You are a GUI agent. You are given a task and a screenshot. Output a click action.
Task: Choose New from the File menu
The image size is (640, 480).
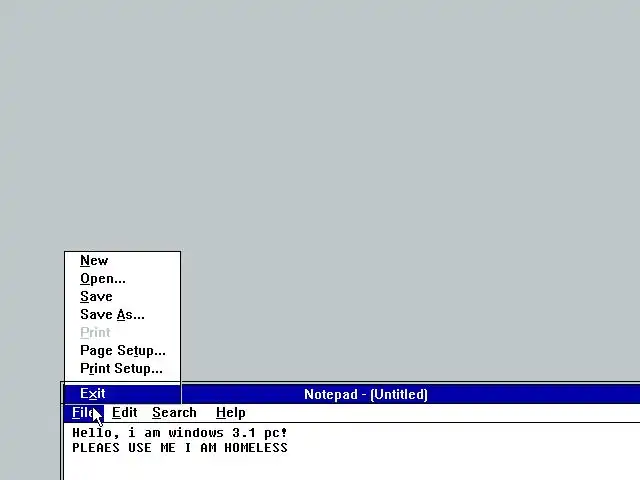click(122, 260)
